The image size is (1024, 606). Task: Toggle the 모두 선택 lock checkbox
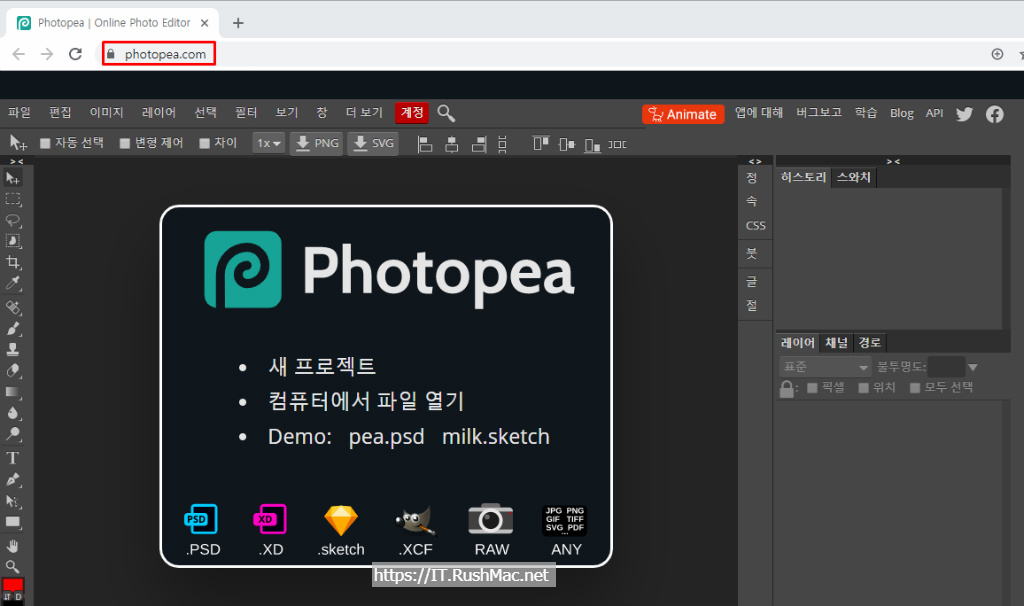coord(915,388)
